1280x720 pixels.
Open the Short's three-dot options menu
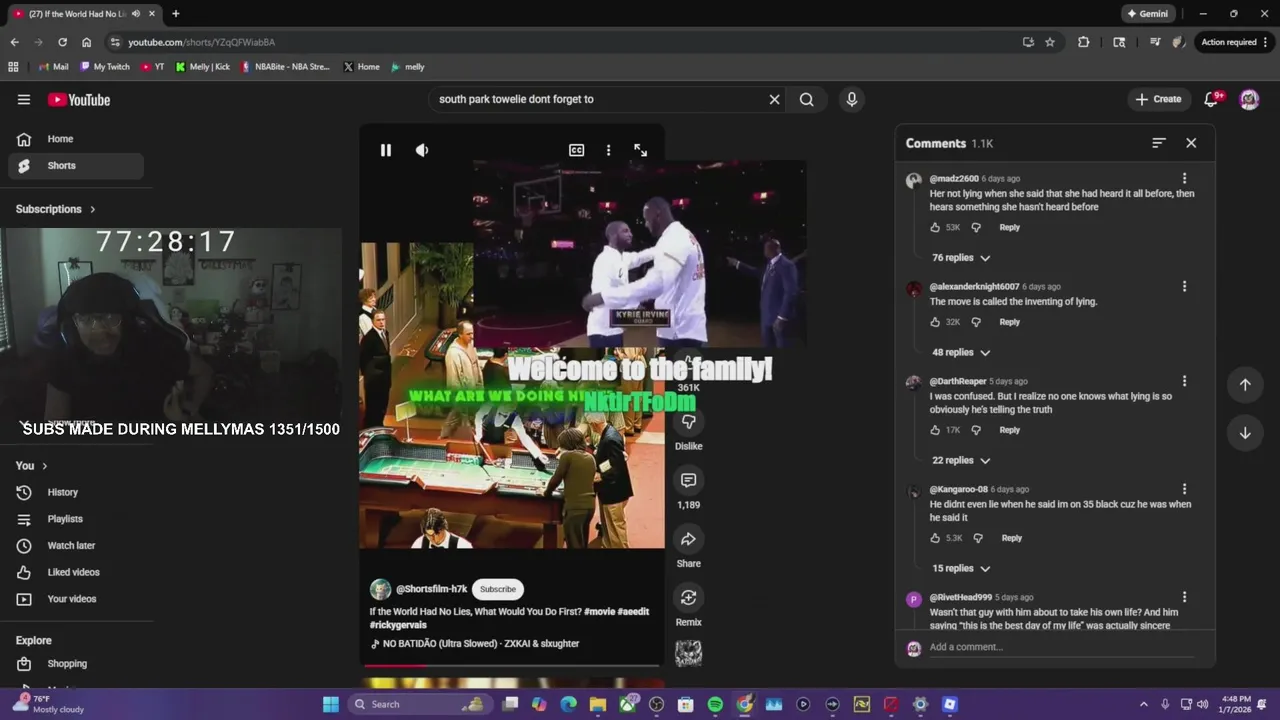click(x=608, y=150)
